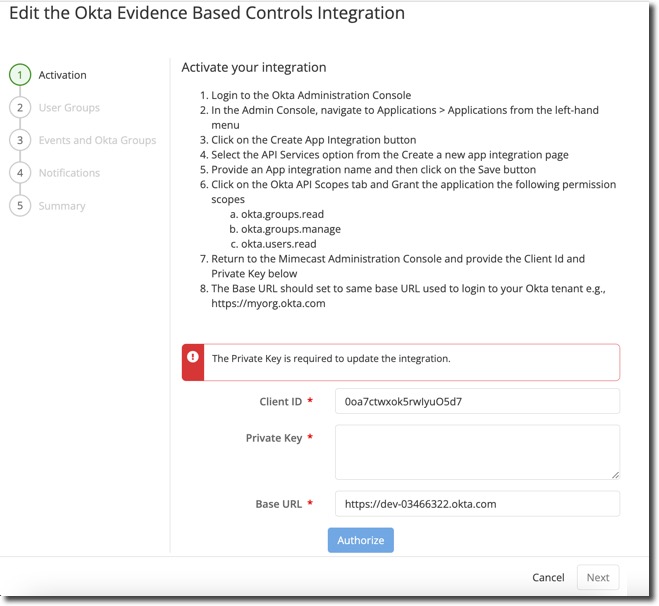Open the Events and Okta Groups step label
The width and height of the screenshot is (659, 606).
(97, 141)
